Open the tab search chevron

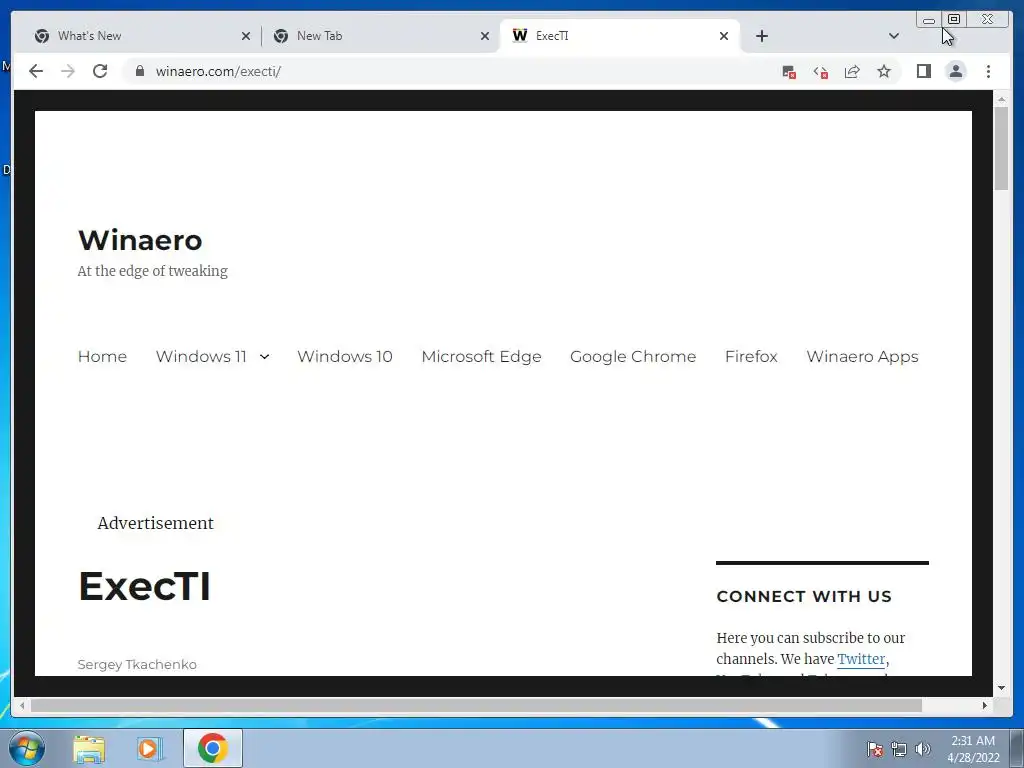894,36
